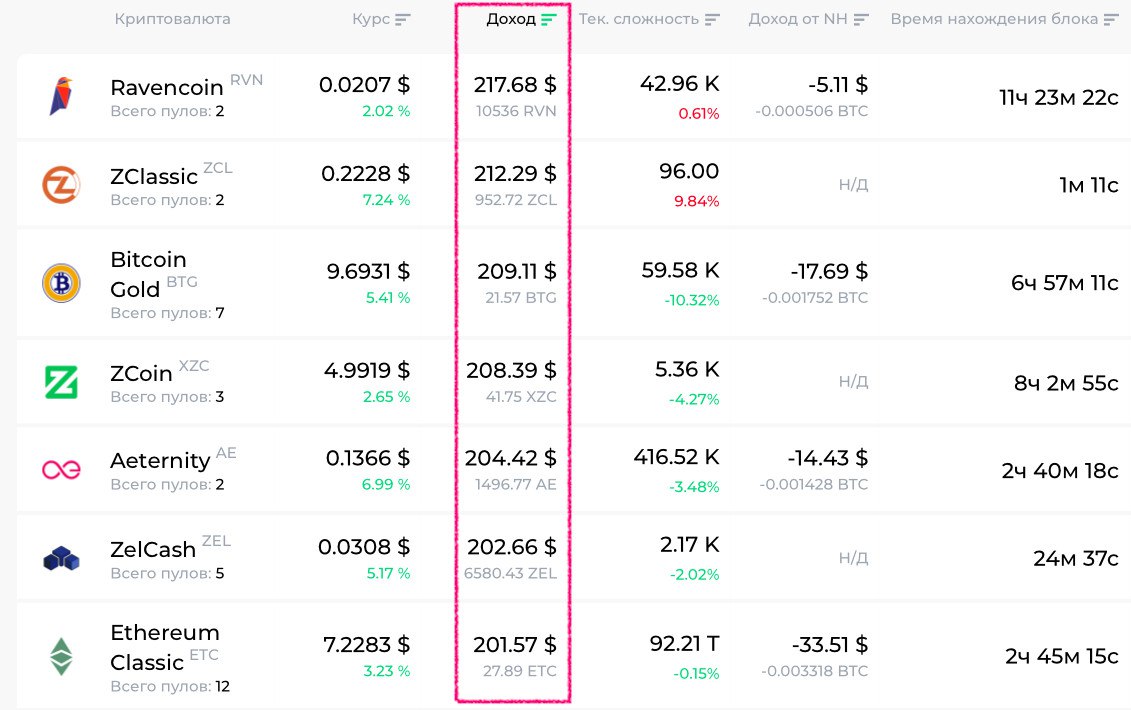Viewport: 1131px width, 710px height.
Task: Click the pink Aeternity infinity icon
Action: [x=60, y=469]
